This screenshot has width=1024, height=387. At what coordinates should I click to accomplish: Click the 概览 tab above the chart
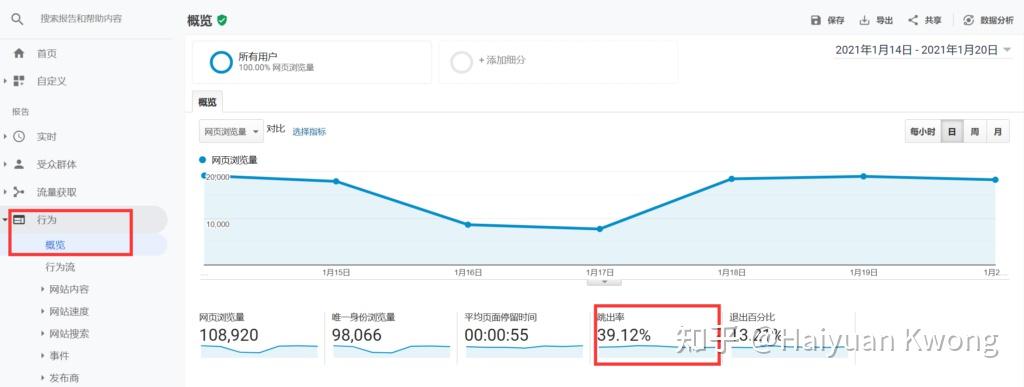pos(208,102)
